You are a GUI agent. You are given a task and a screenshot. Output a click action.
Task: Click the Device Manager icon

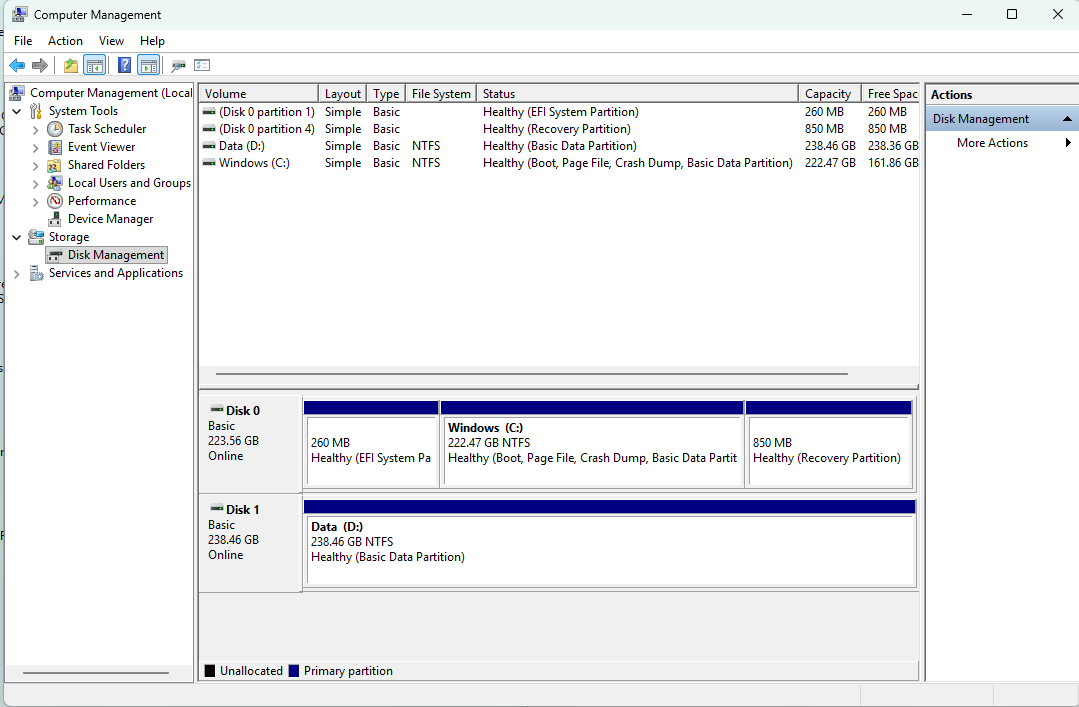55,219
